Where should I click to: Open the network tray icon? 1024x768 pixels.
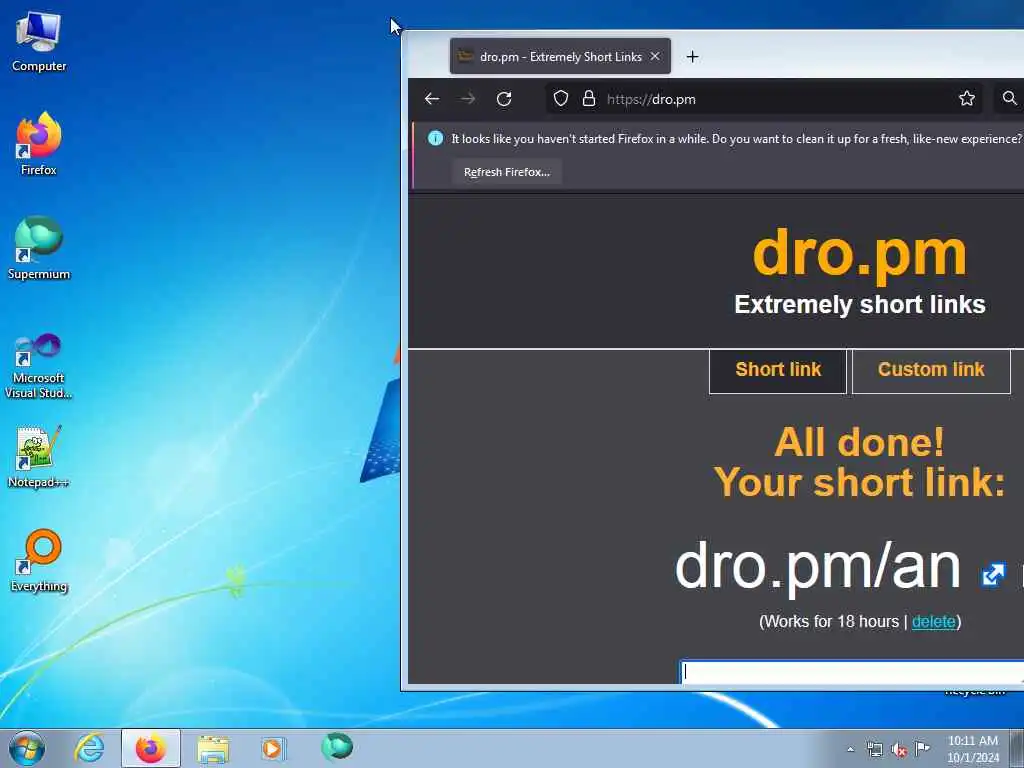(x=874, y=750)
